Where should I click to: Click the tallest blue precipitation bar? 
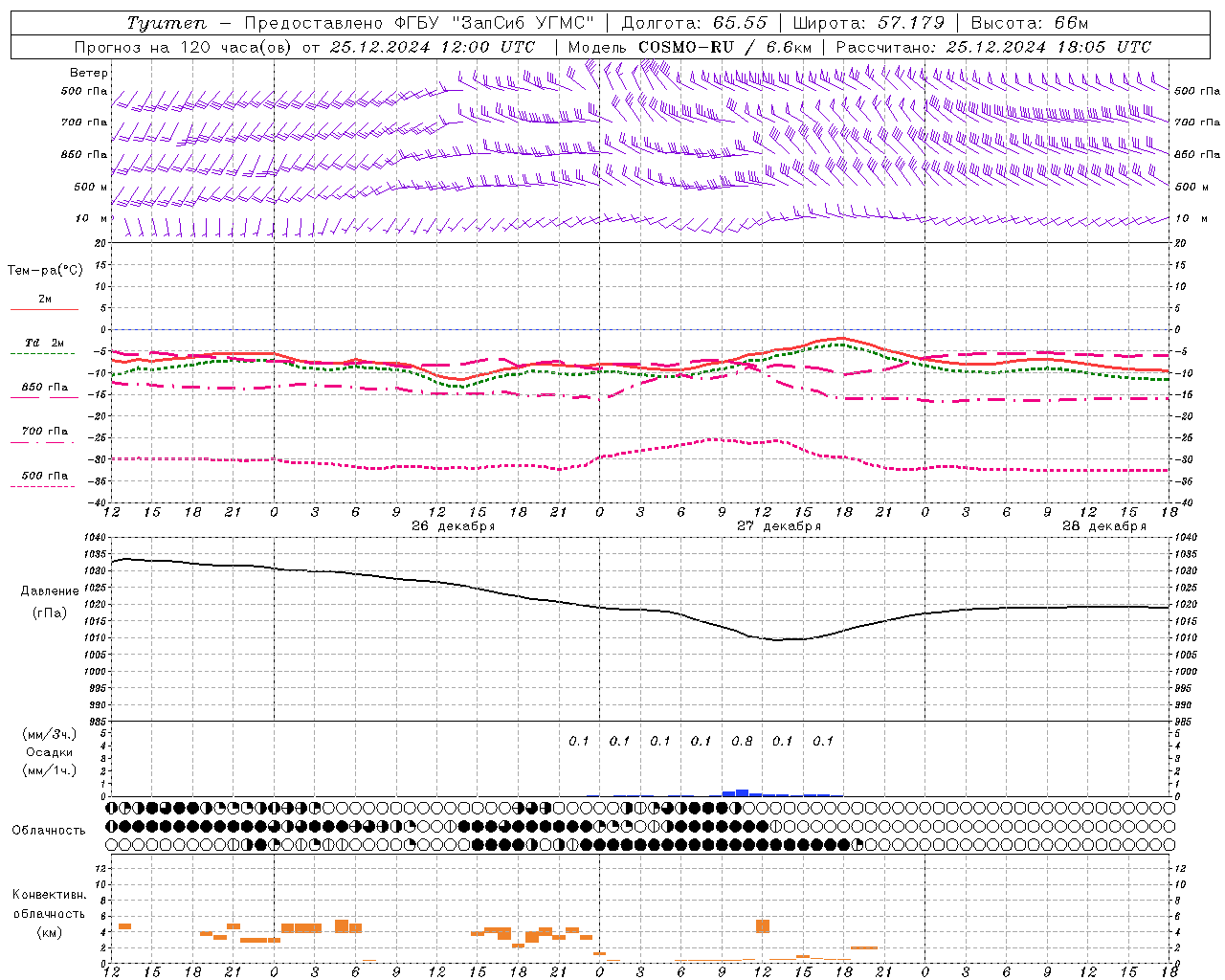(x=742, y=793)
